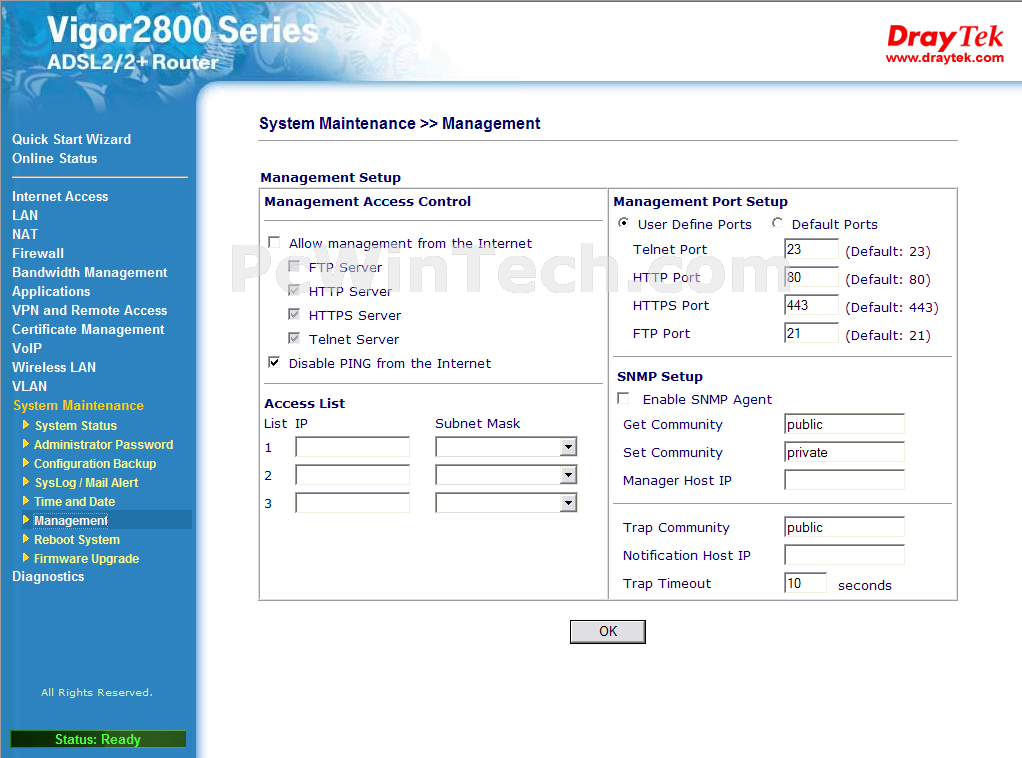Uncheck Disable PING from the Internet
The height and width of the screenshot is (758, 1022).
pyautogui.click(x=274, y=362)
